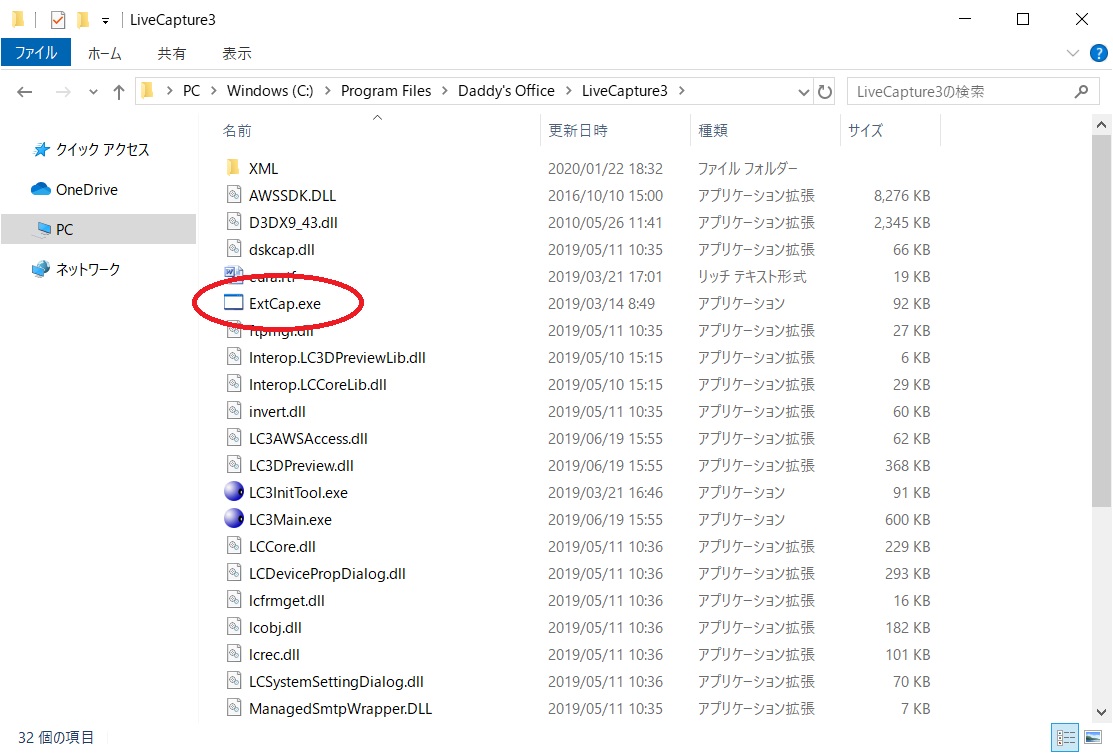Select the lcobj.dll file icon

click(x=234, y=626)
